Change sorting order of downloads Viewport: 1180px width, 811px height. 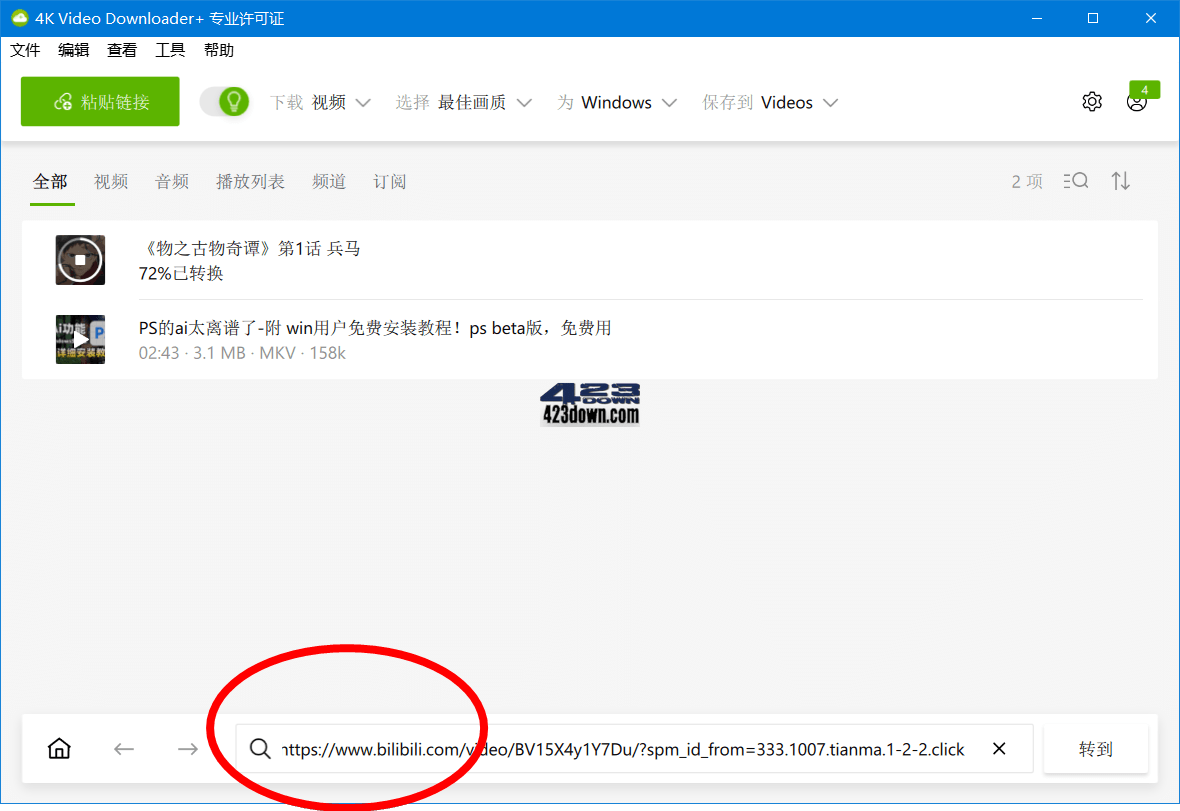pos(1120,181)
